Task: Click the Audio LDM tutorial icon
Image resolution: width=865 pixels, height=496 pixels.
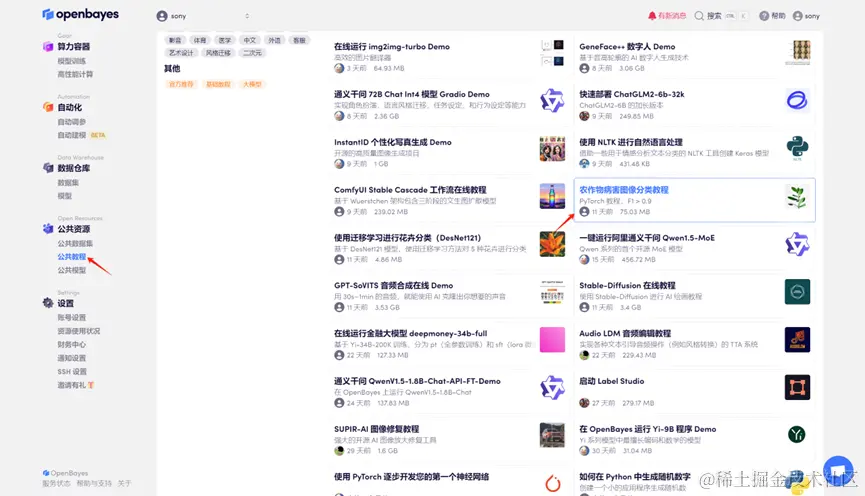Action: pos(798,339)
